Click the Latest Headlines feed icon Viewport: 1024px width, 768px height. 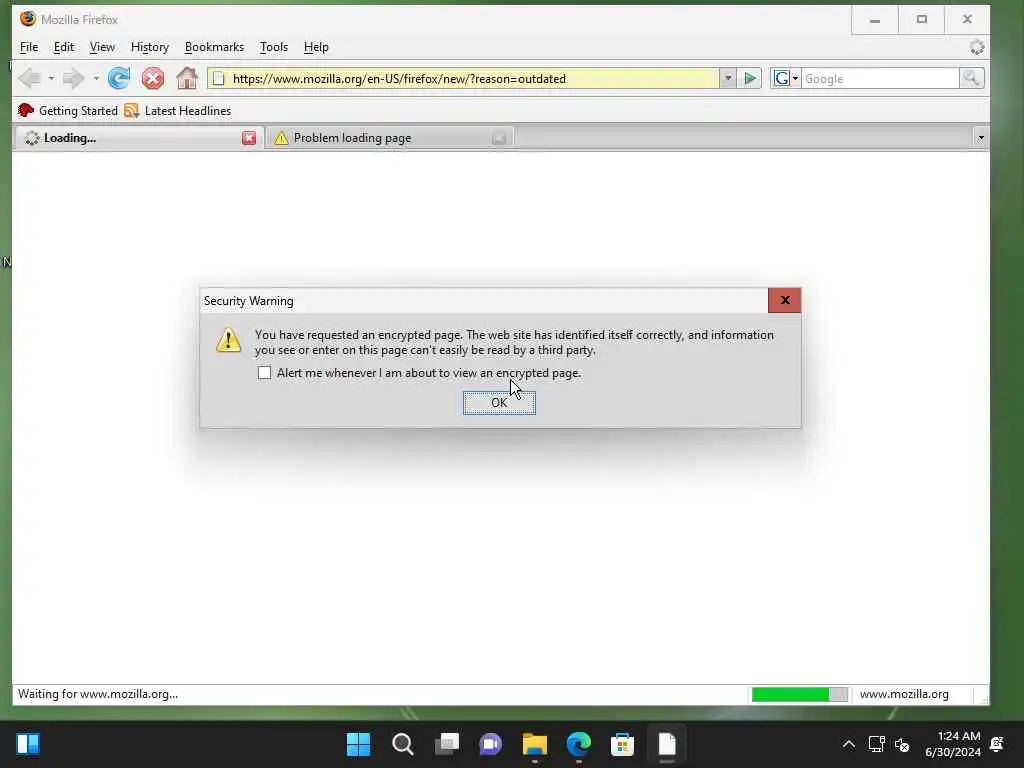(x=132, y=110)
